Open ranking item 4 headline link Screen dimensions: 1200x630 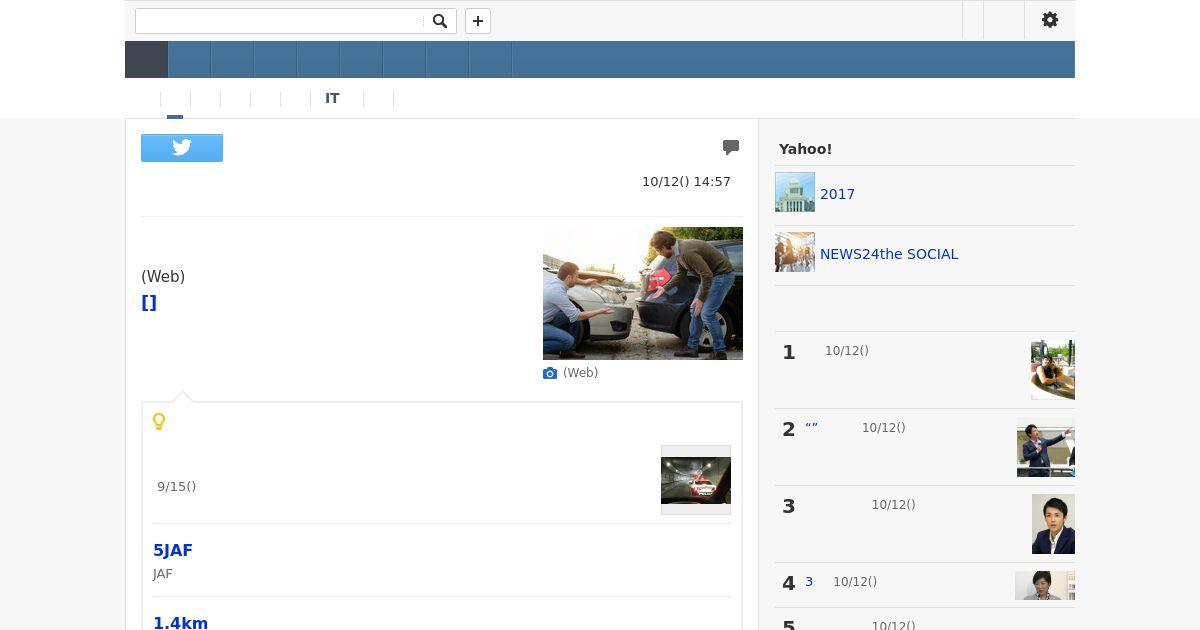pyautogui.click(x=809, y=582)
